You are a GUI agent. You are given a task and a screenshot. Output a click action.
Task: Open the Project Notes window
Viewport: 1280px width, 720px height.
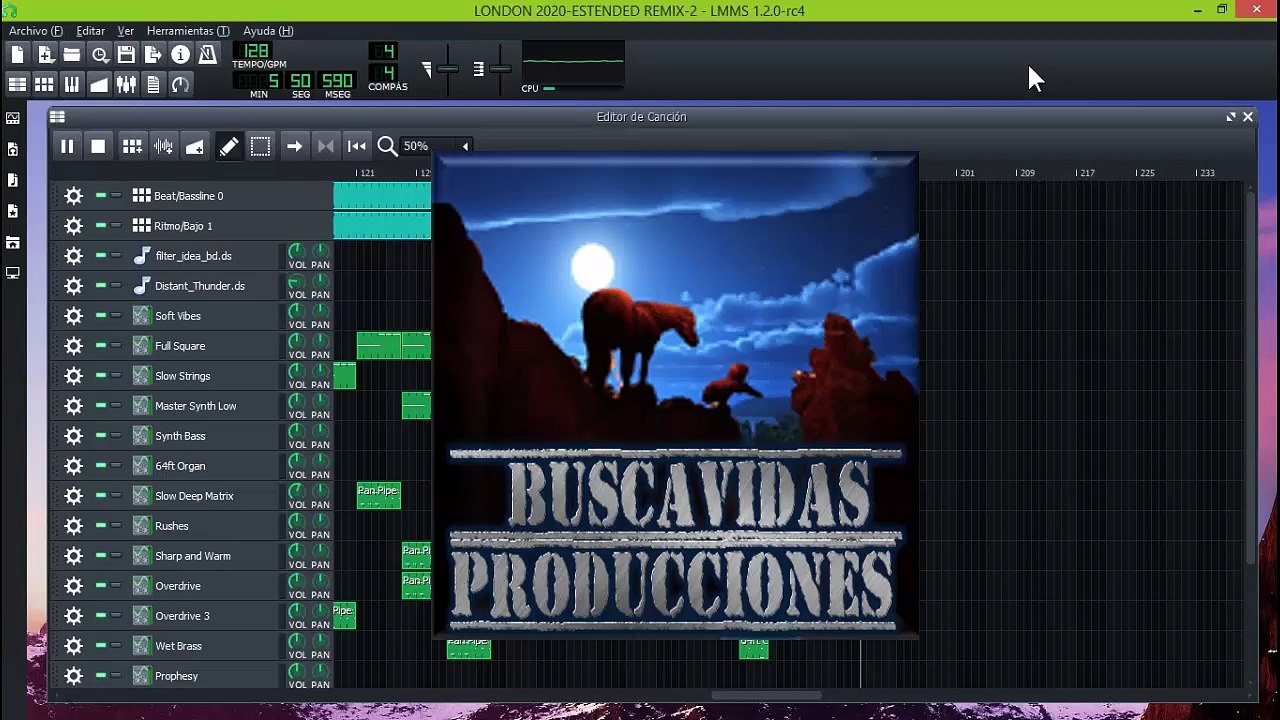point(153,85)
